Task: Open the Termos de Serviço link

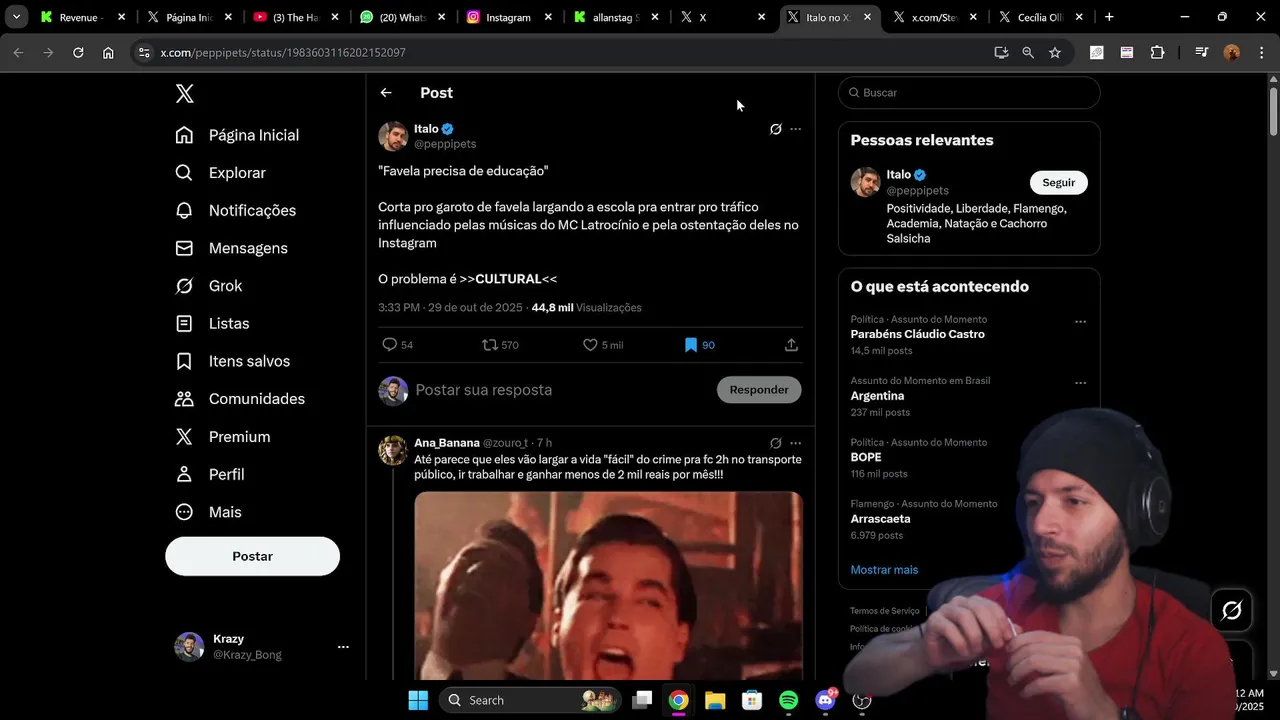Action: [884, 611]
